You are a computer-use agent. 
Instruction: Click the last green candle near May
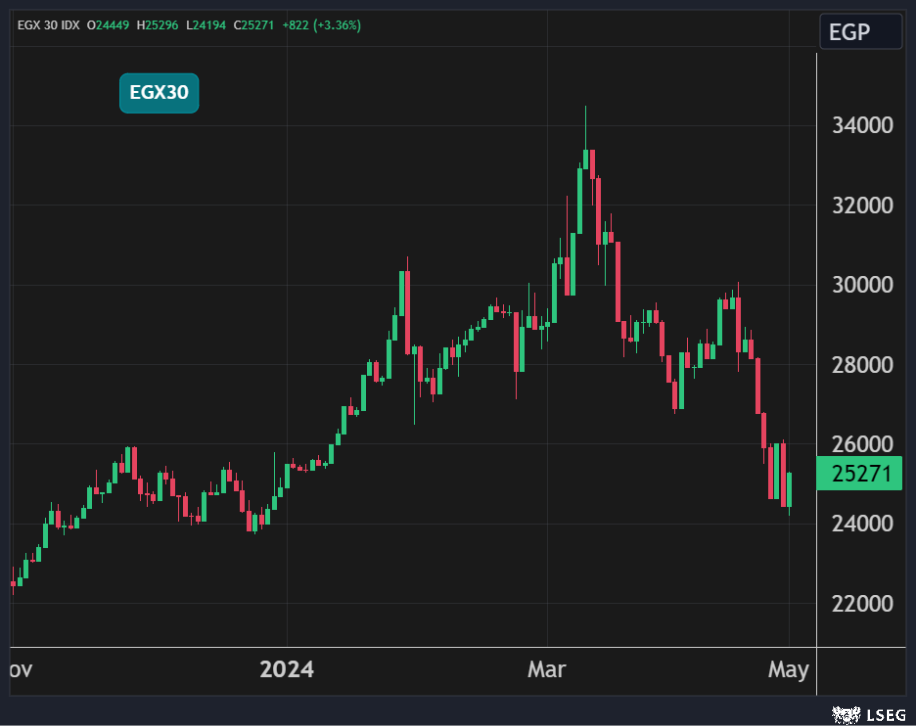[789, 490]
